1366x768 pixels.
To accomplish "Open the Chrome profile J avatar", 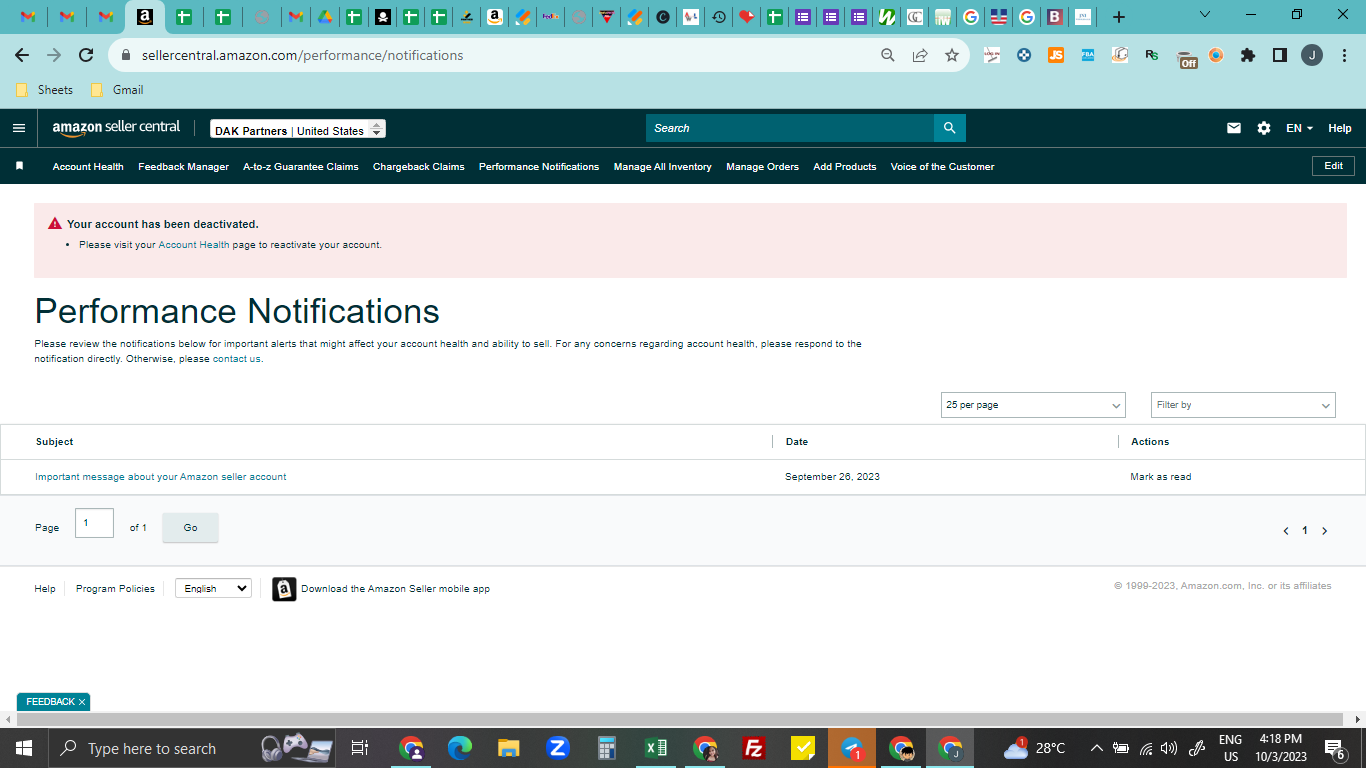I will [1312, 55].
